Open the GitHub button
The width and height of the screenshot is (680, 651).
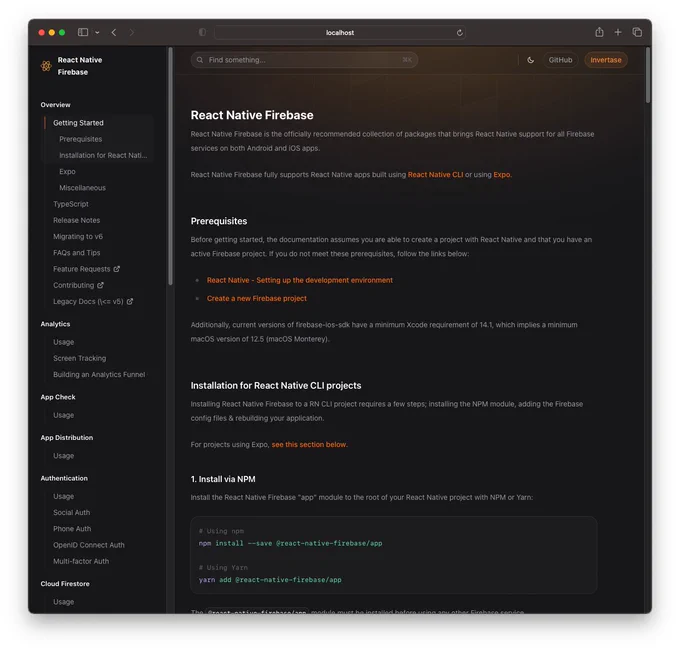(560, 60)
